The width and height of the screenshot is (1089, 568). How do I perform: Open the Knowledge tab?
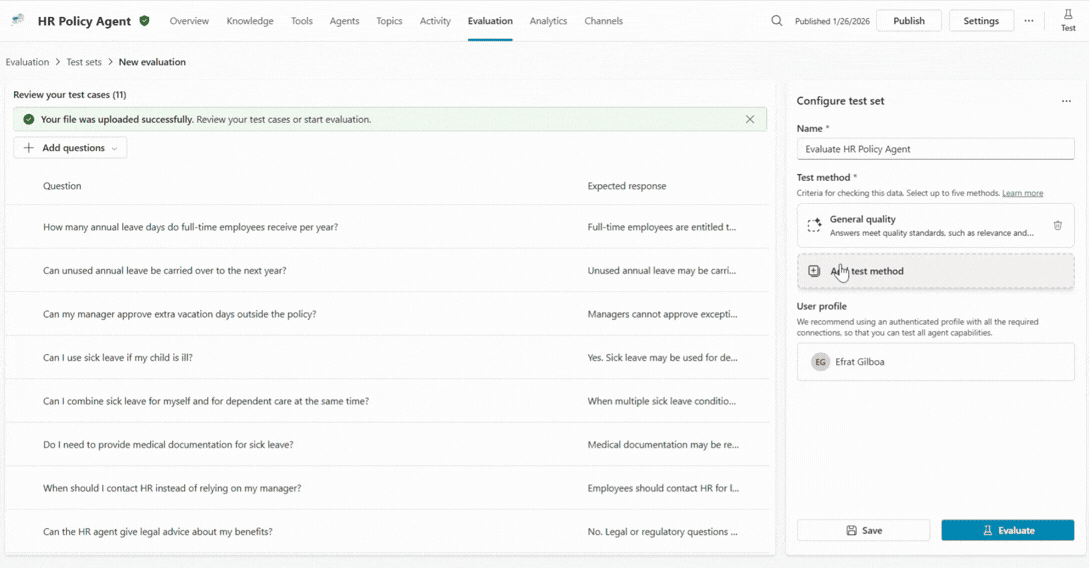coord(250,21)
